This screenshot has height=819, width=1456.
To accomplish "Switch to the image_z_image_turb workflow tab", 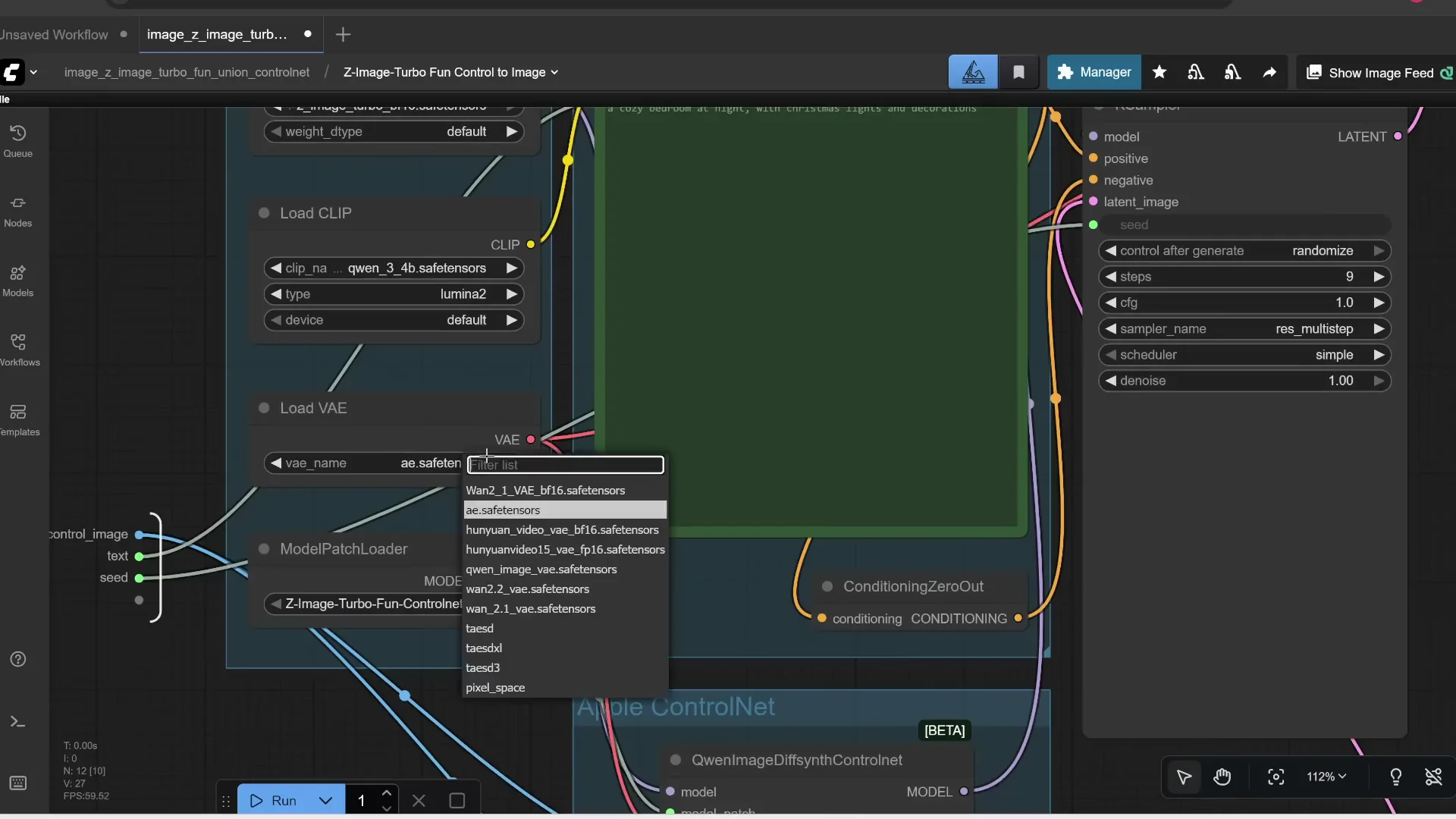I will [x=216, y=34].
